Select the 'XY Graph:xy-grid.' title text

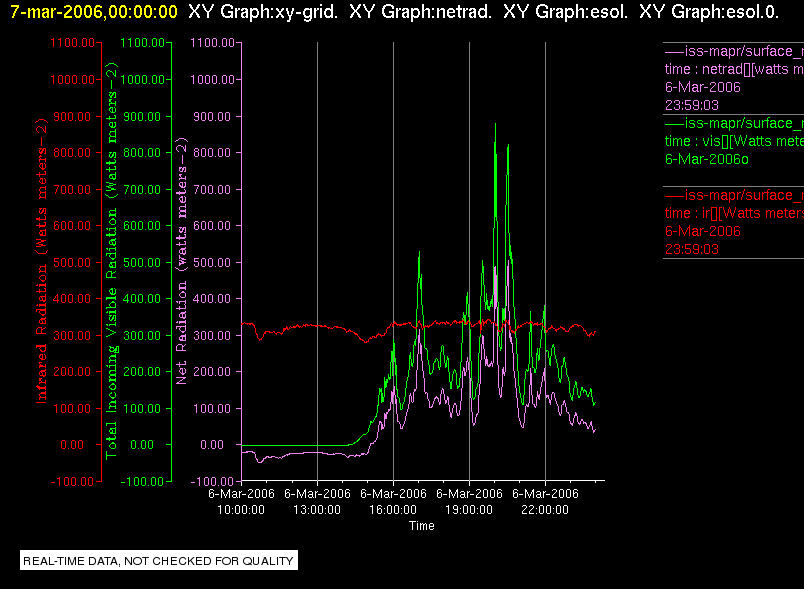pos(263,12)
